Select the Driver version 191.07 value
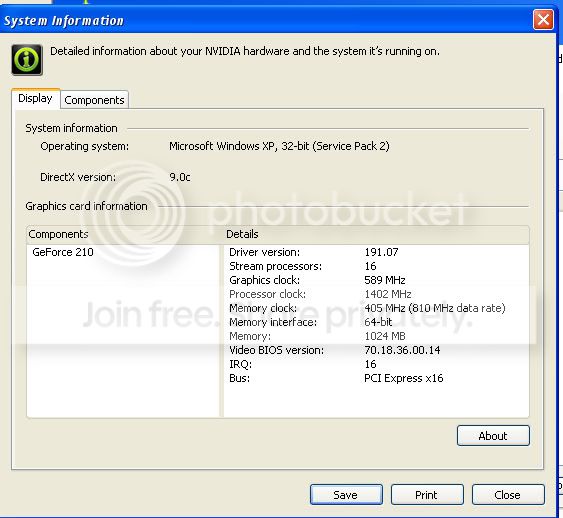The width and height of the screenshot is (563, 518). (x=381, y=252)
